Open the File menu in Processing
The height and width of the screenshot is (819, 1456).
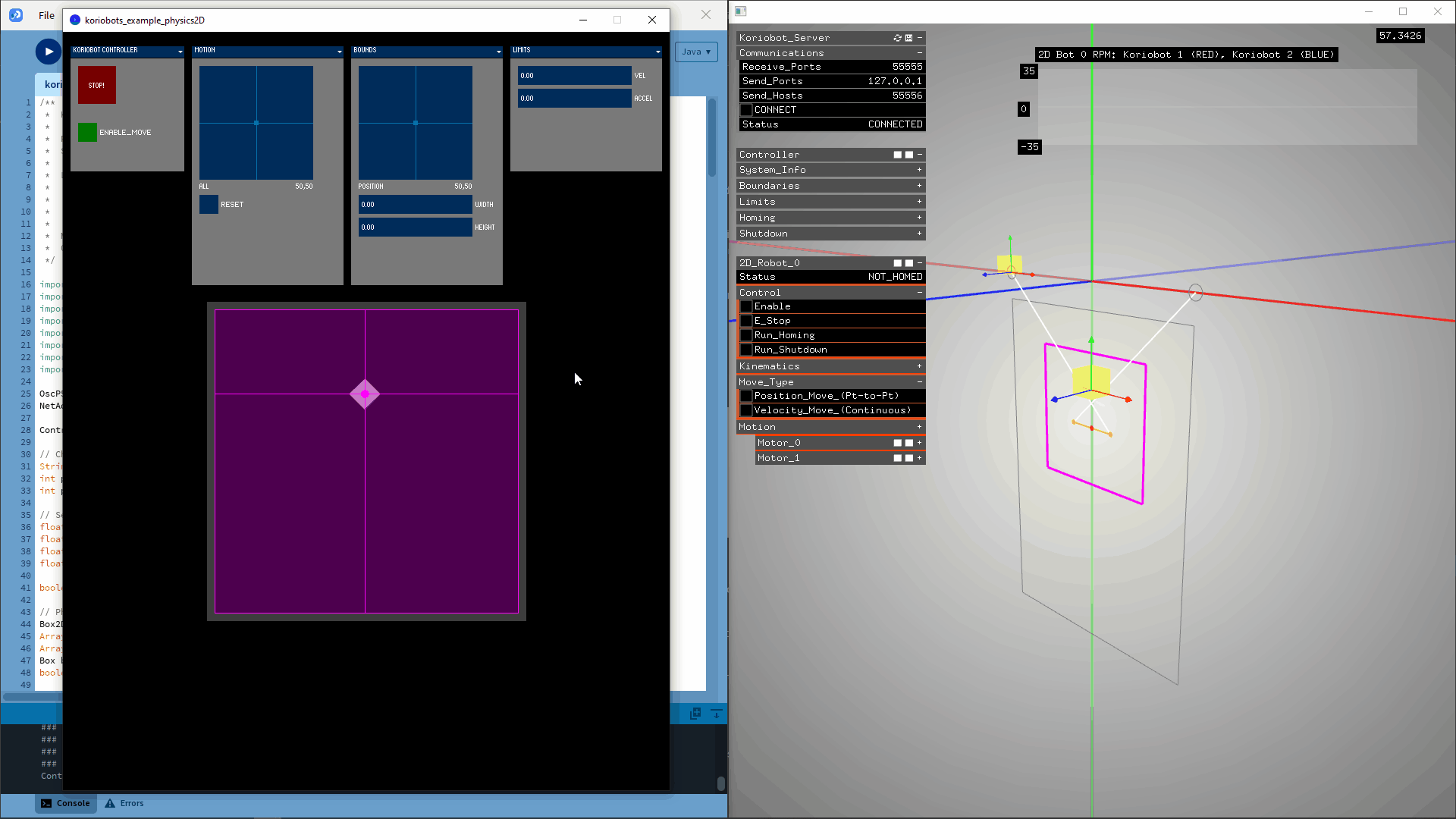46,15
